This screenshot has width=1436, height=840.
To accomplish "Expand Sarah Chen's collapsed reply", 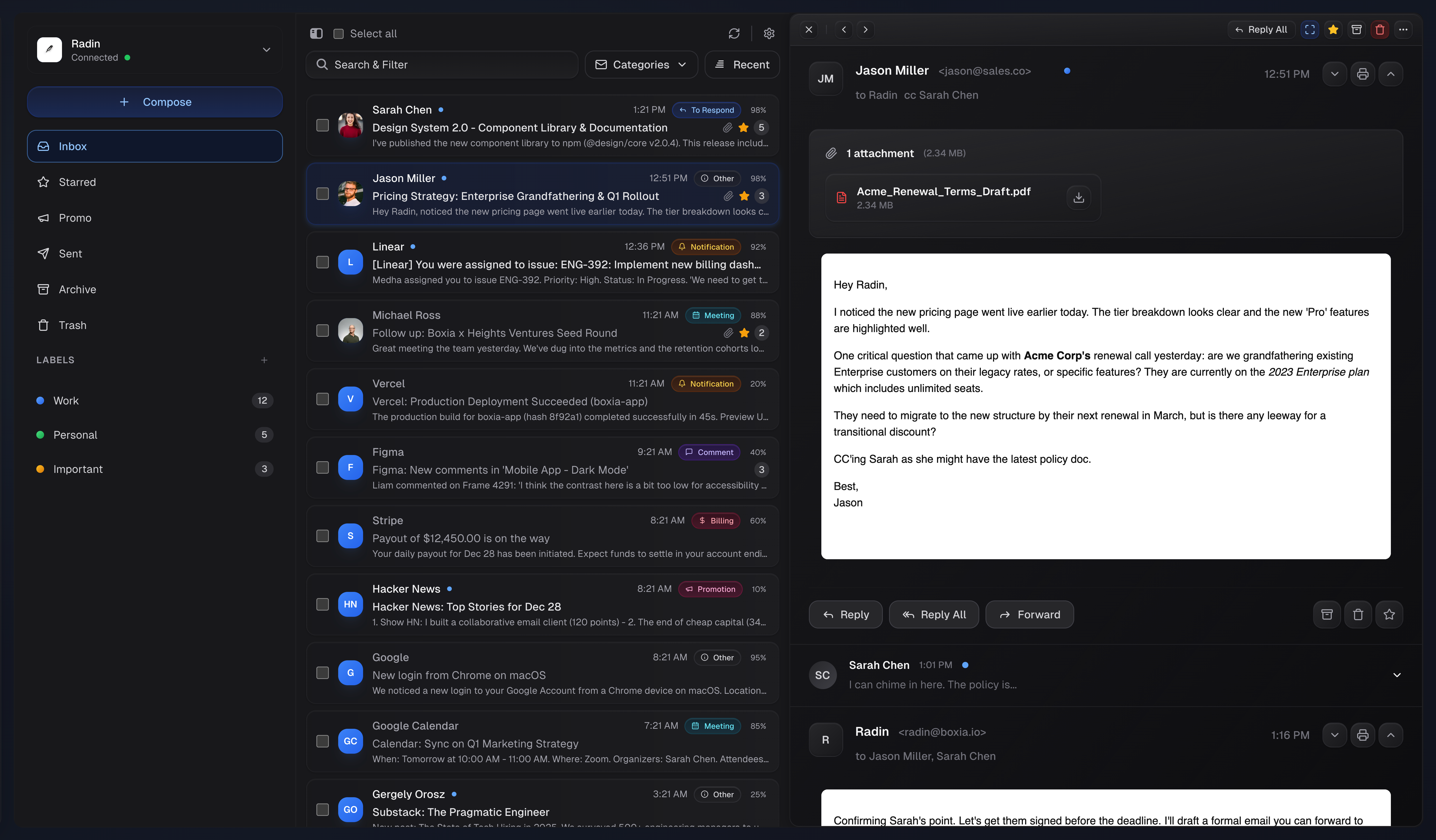I will click(x=1396, y=675).
